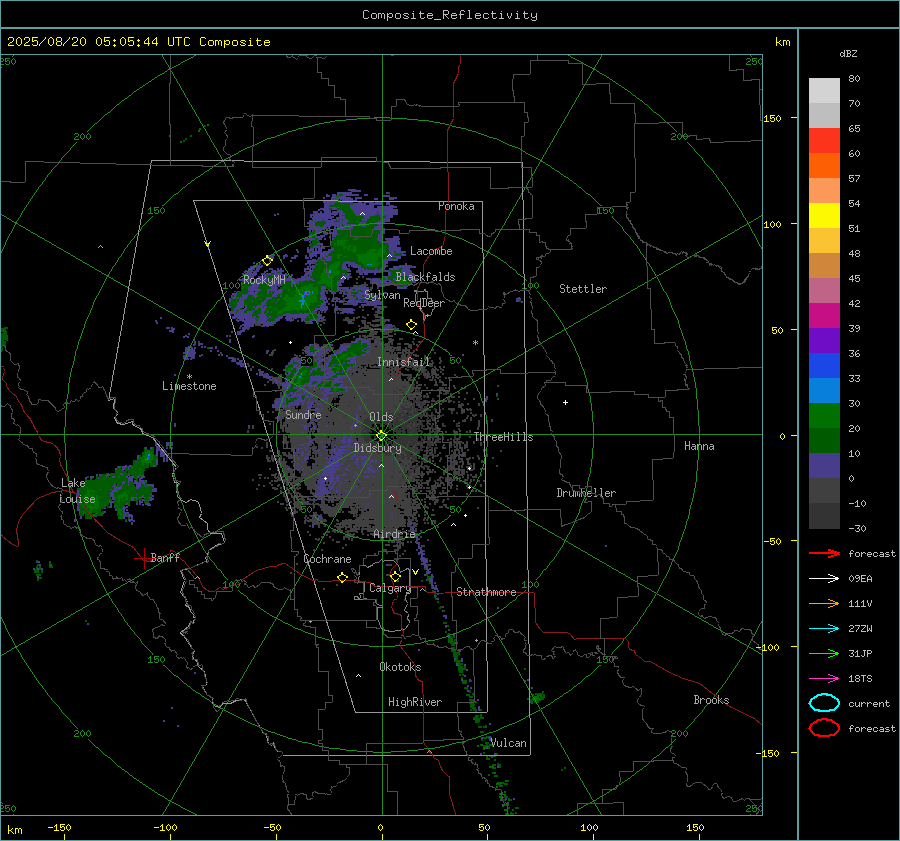Screen dimensions: 900x841
Task: Click the Drumheller city label
Action: 586,493
